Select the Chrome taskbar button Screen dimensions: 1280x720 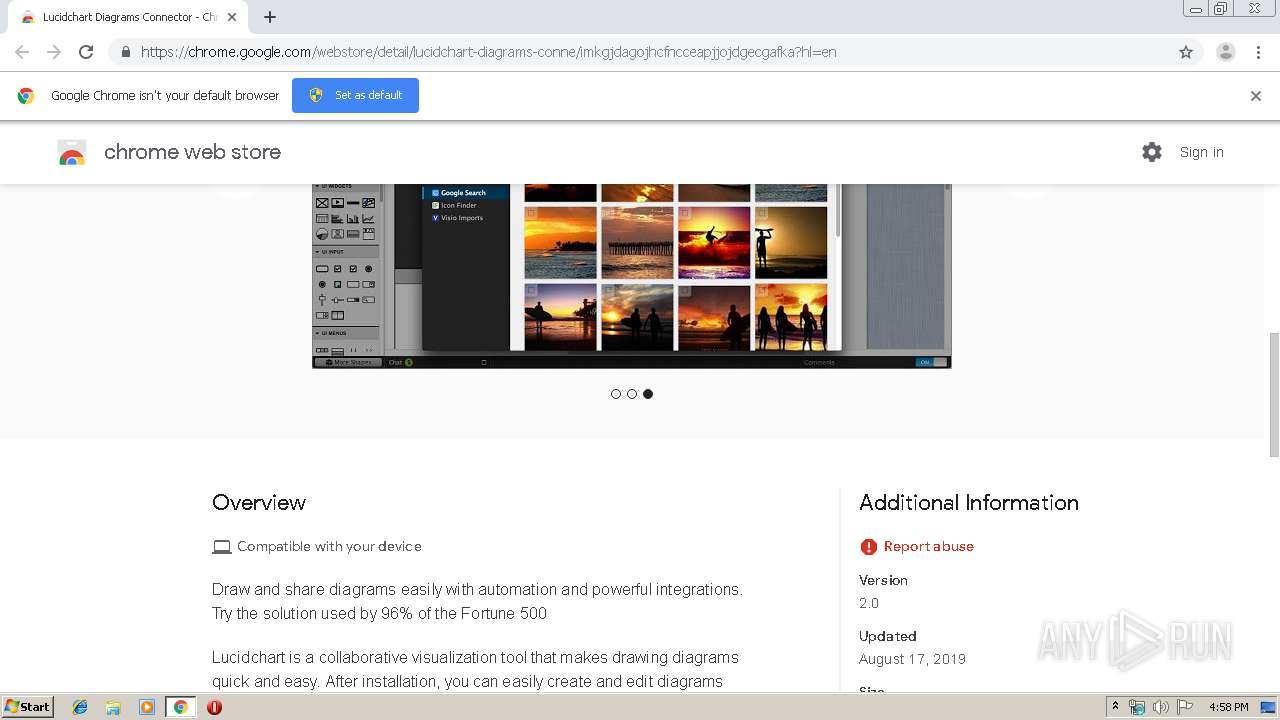180,707
